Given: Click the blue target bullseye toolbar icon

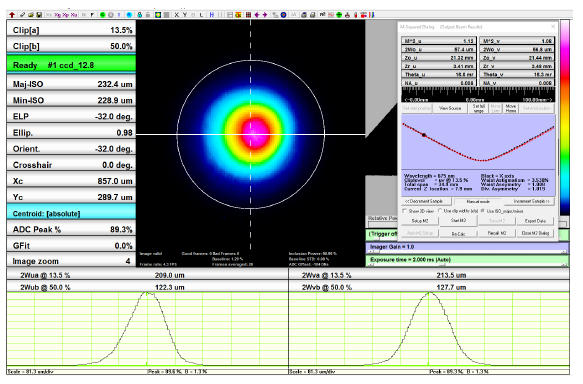Looking at the screenshot, I should (283, 15).
